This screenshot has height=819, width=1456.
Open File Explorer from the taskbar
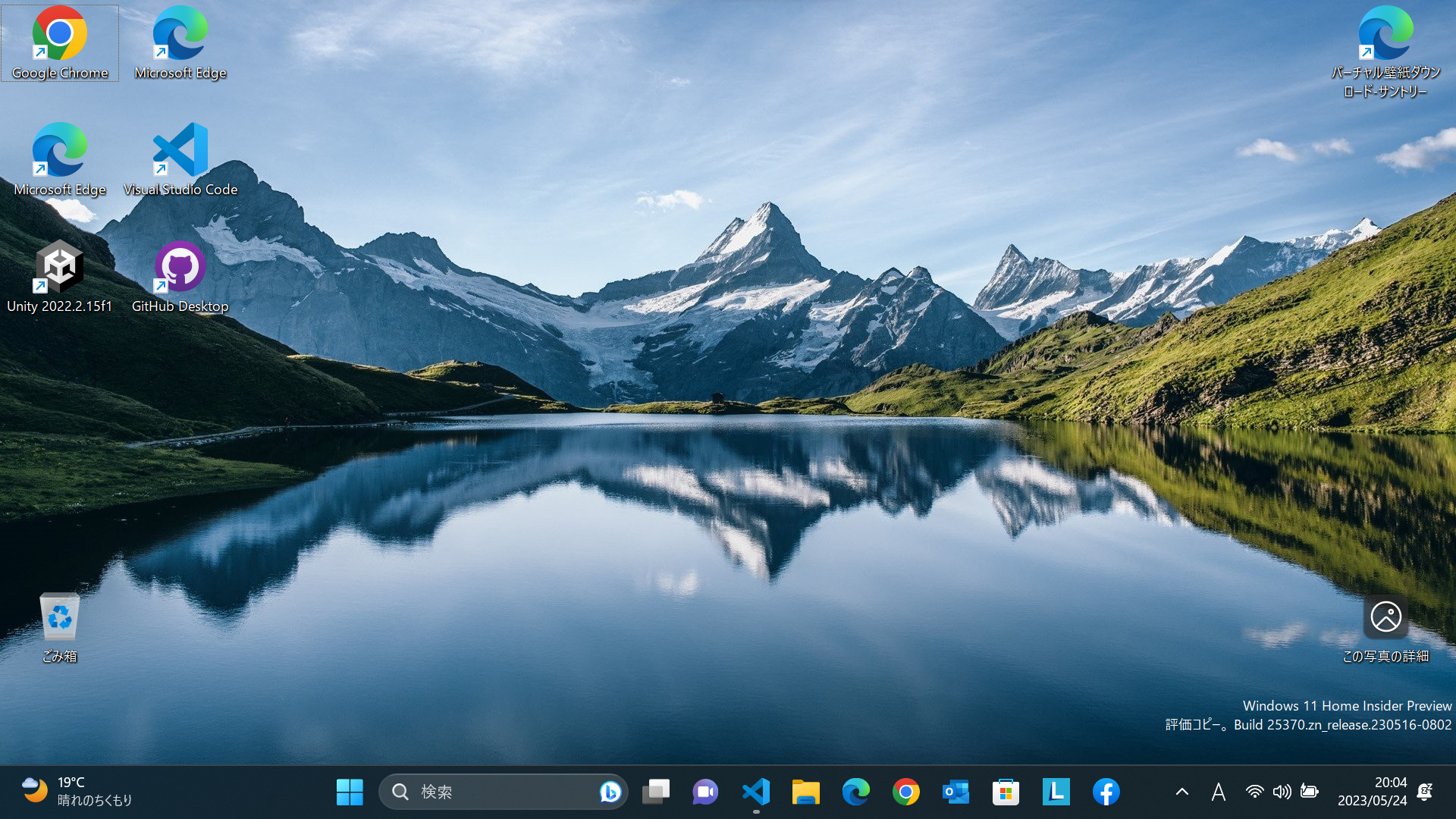(805, 792)
